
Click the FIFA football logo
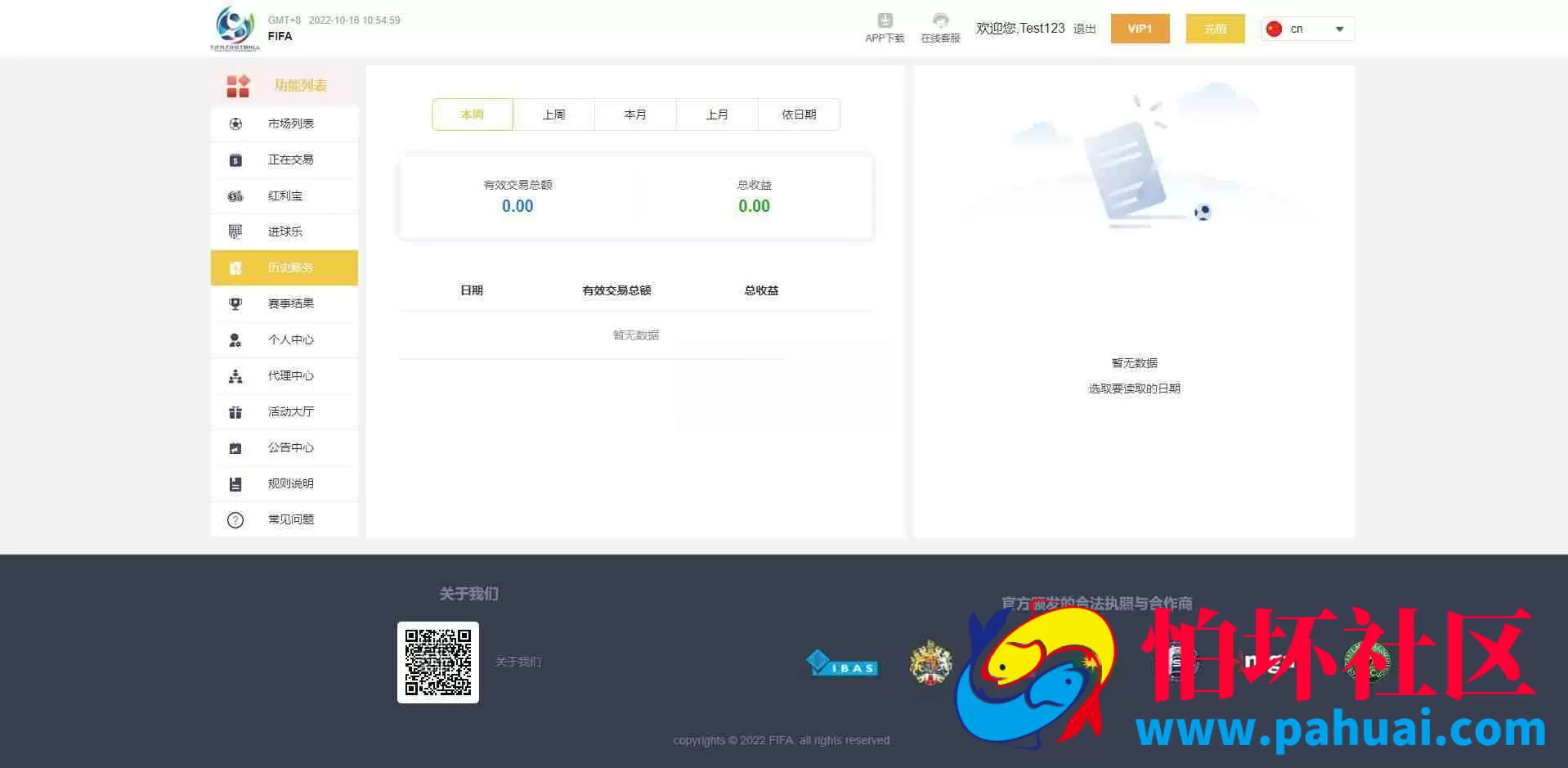click(x=235, y=29)
